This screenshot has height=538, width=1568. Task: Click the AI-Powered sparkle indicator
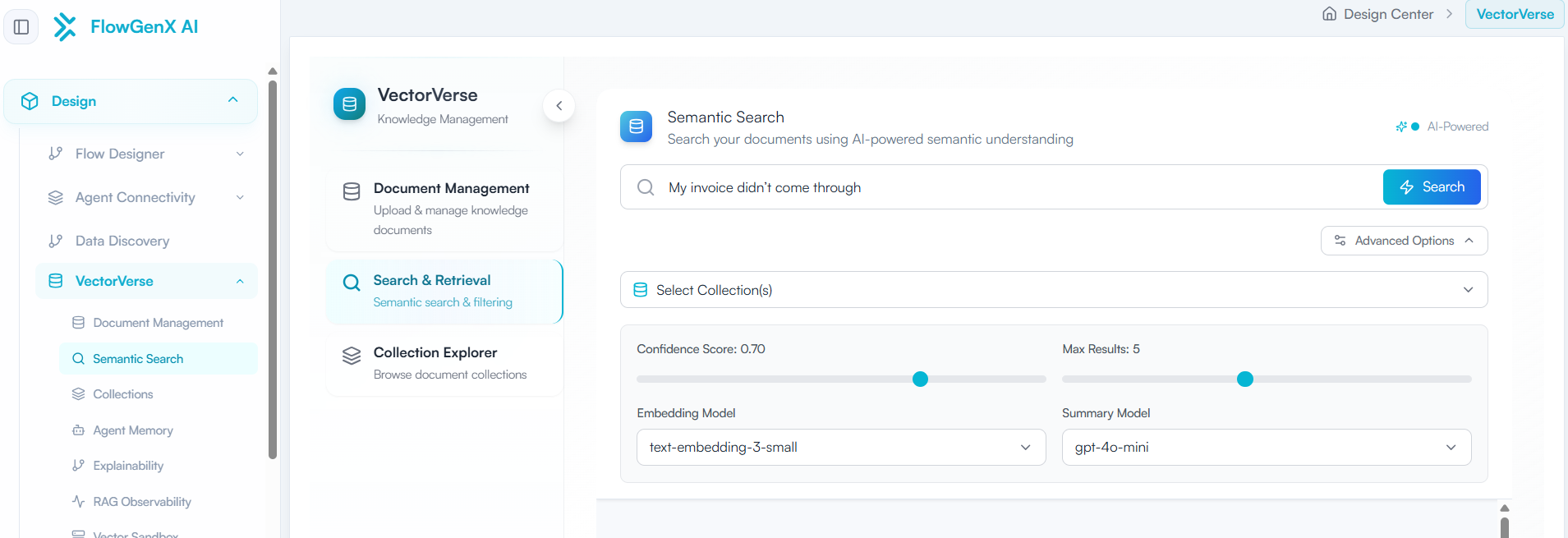[x=1401, y=126]
